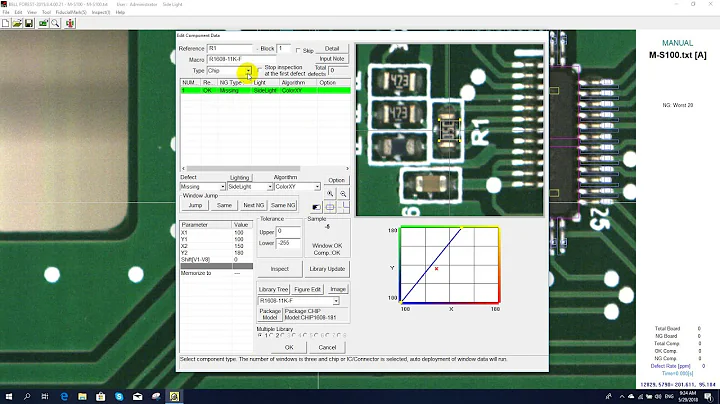
Task: Click the Option button
Action: 337,180
